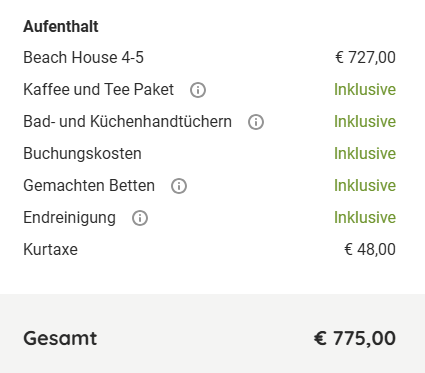Click Inklusive next to Gemachten Betten
Image resolution: width=425 pixels, height=373 pixels.
pyautogui.click(x=365, y=185)
